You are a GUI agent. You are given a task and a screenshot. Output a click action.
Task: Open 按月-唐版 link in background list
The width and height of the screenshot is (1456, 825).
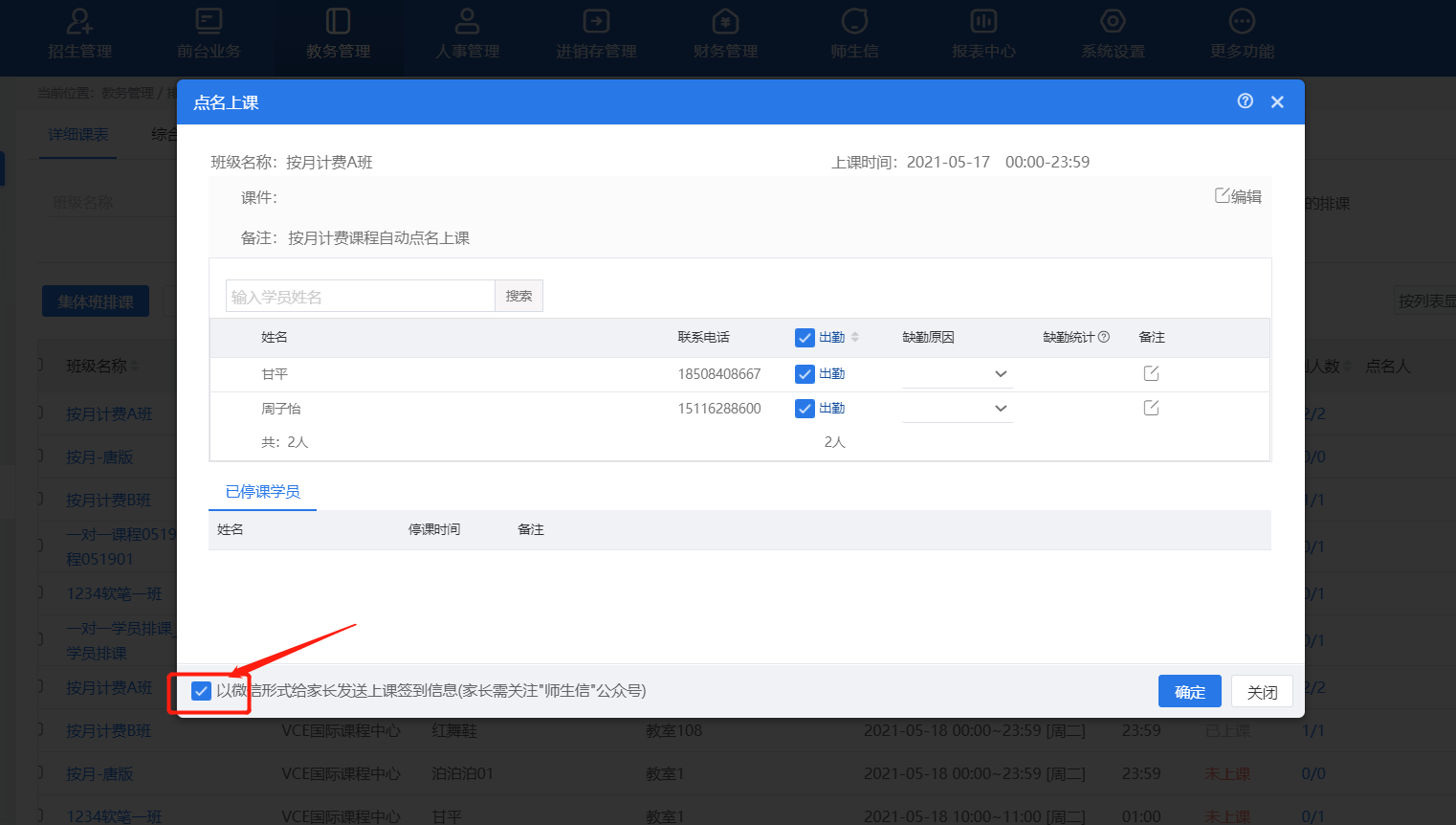(x=99, y=457)
